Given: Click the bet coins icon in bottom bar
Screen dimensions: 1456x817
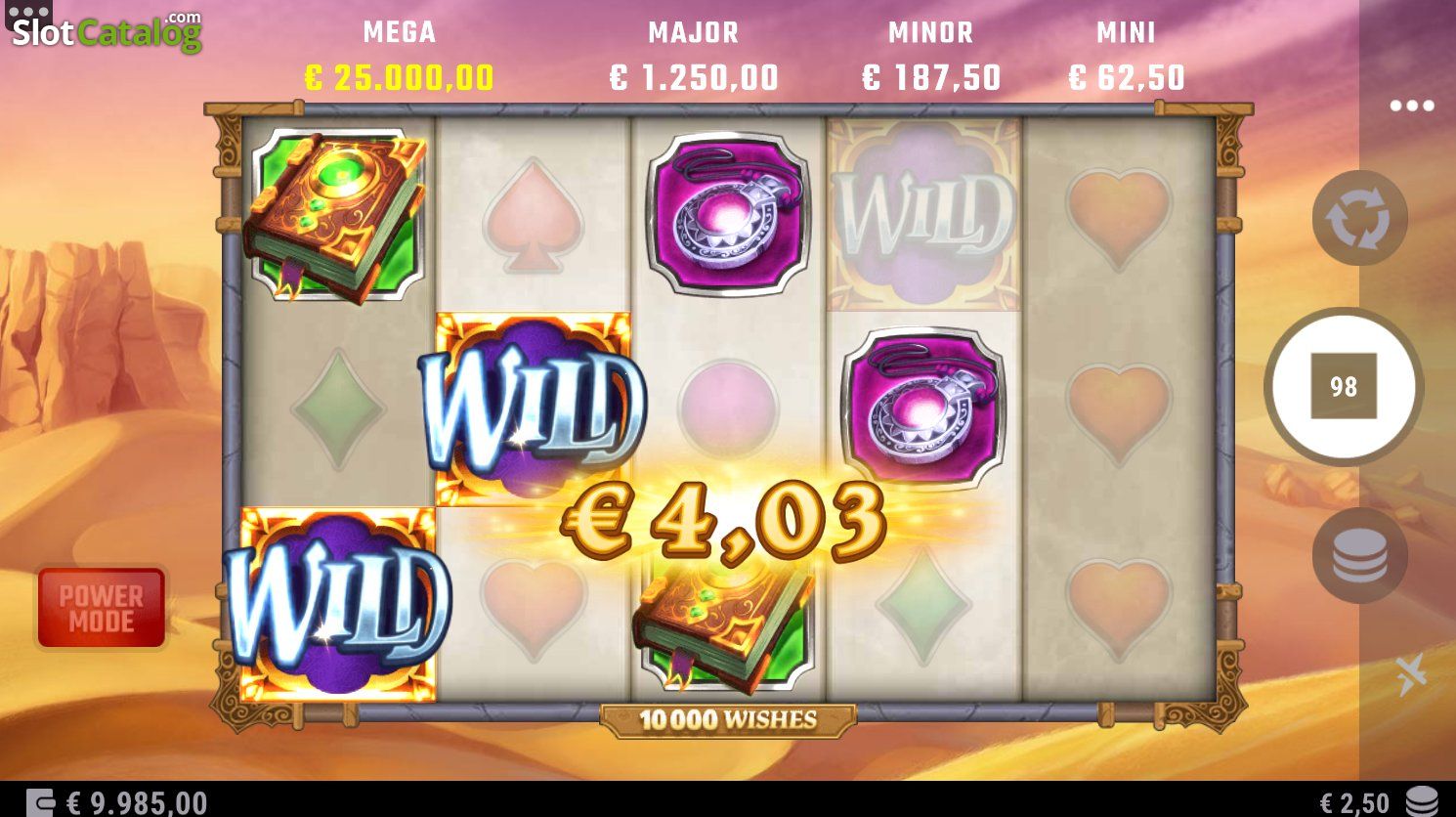Looking at the screenshot, I should [1424, 801].
